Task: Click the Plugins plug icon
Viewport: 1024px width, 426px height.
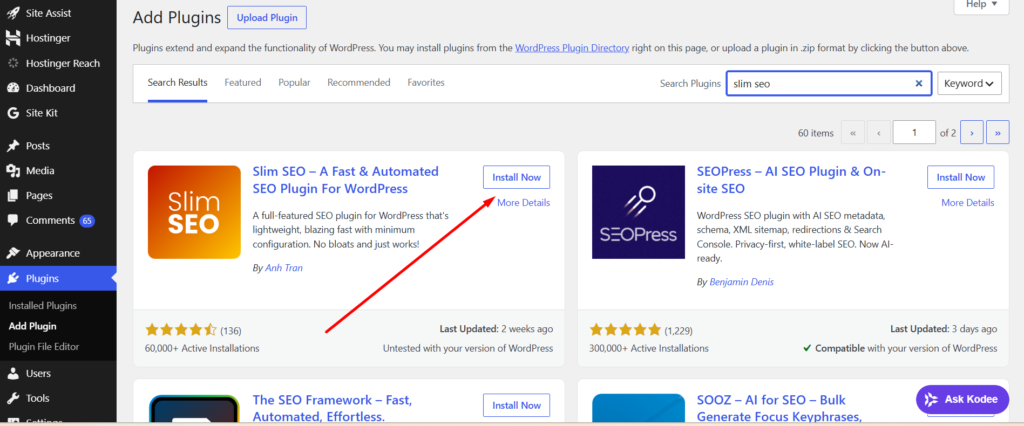Action: point(13,279)
